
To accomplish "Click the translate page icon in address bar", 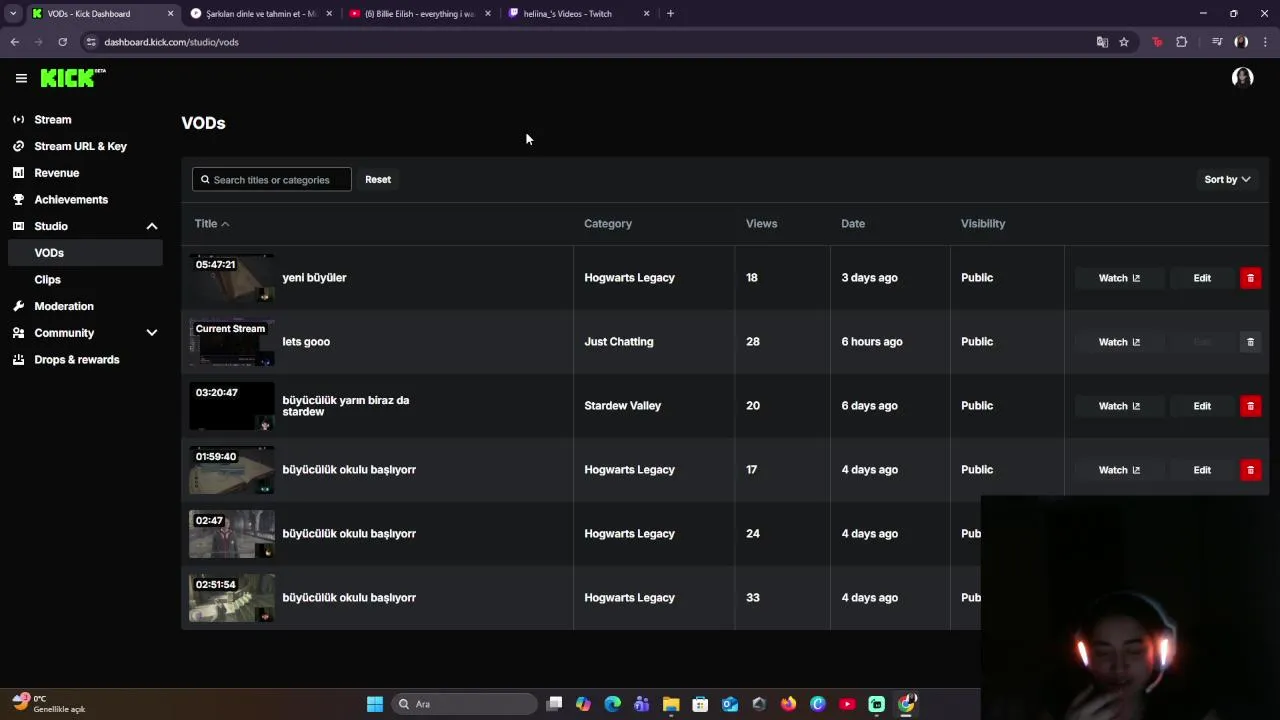I will coord(1102,42).
